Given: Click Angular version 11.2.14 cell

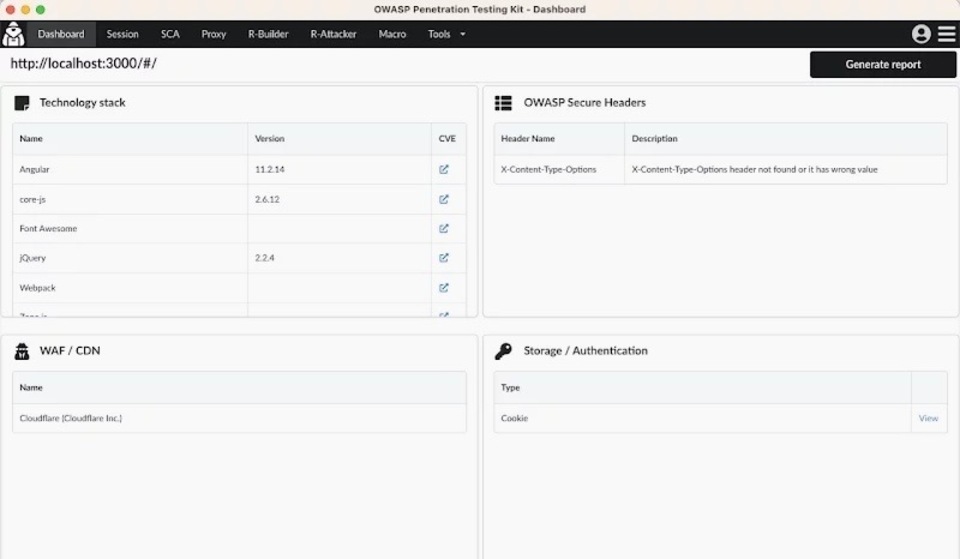Looking at the screenshot, I should [x=339, y=170].
